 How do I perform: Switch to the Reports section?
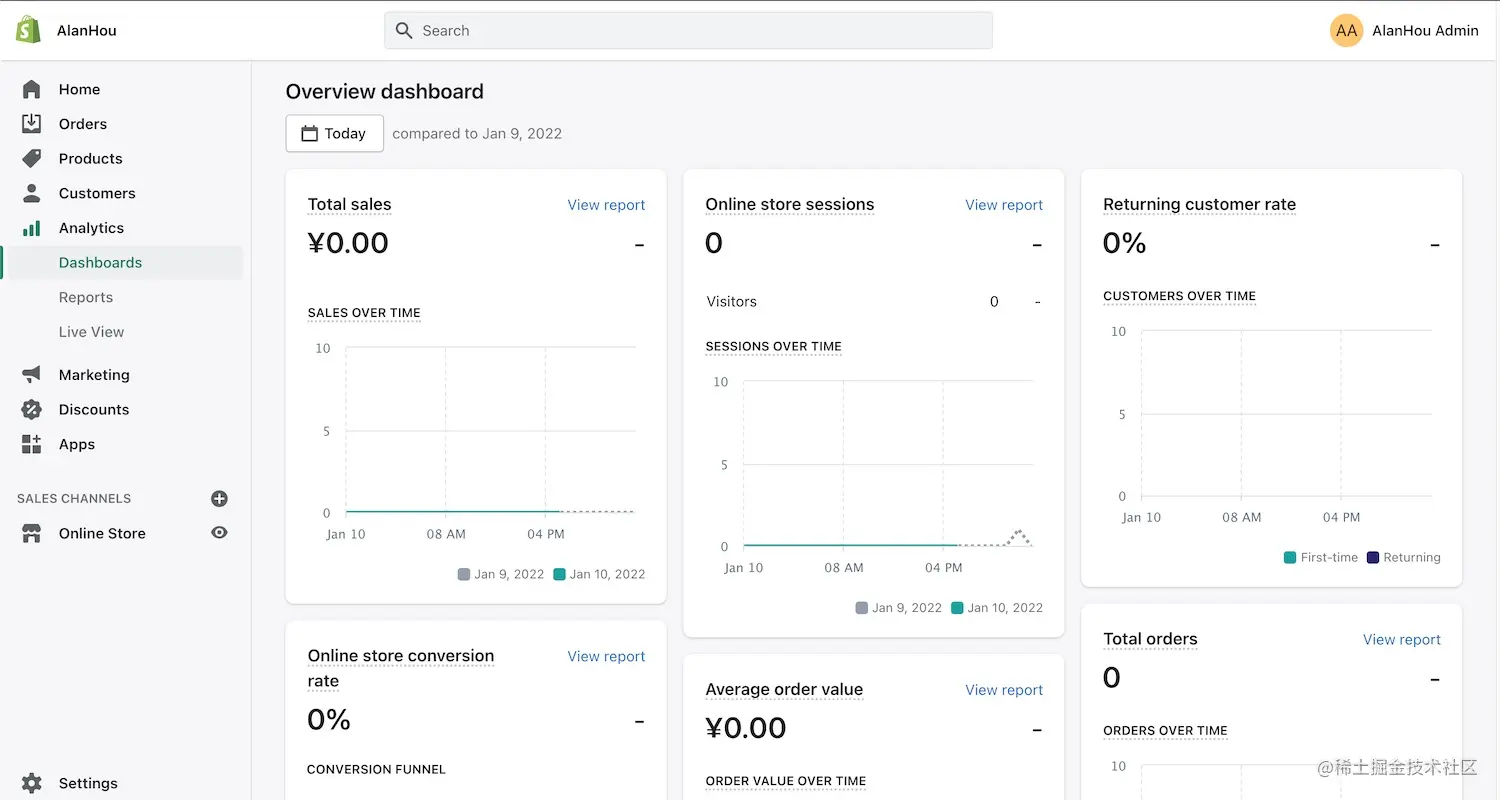[86, 297]
